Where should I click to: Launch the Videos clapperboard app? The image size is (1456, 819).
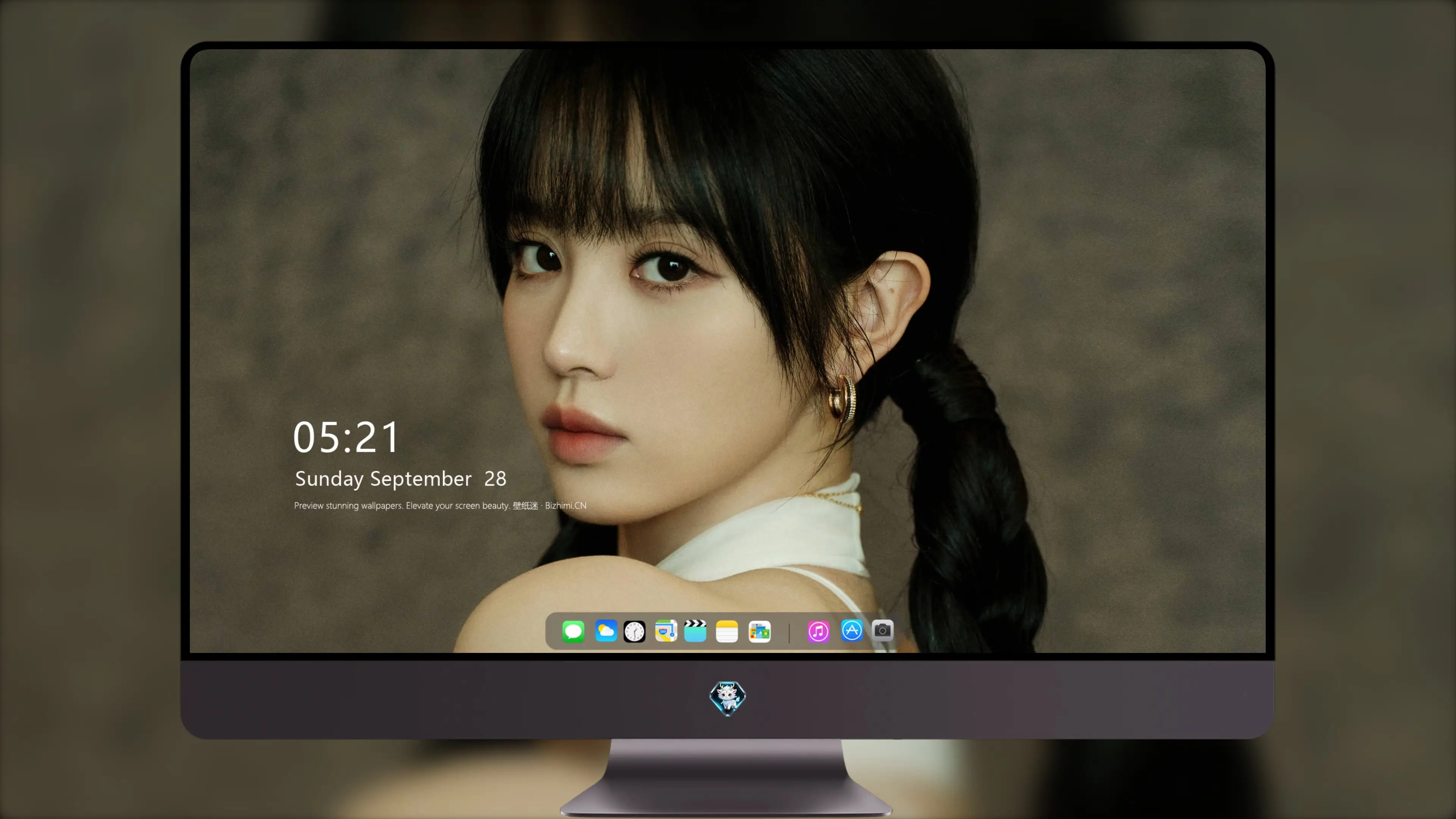[695, 631]
